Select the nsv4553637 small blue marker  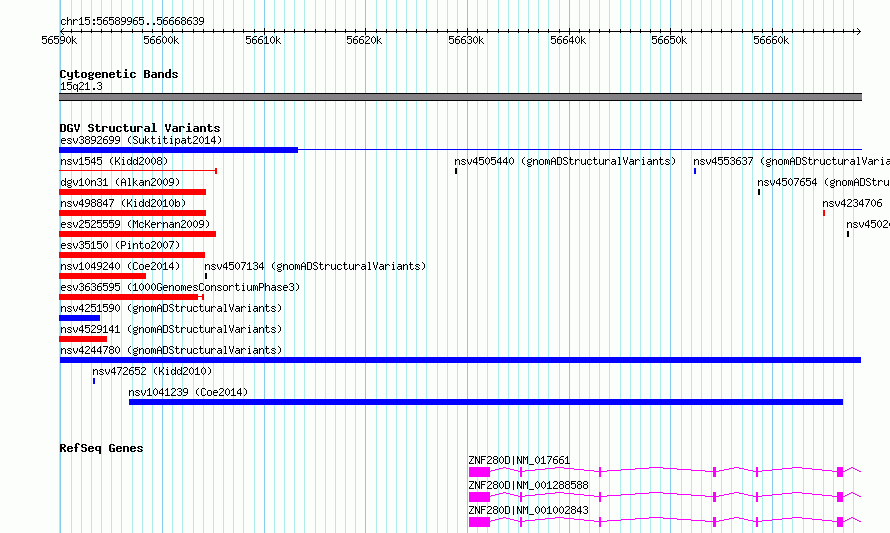[695, 171]
